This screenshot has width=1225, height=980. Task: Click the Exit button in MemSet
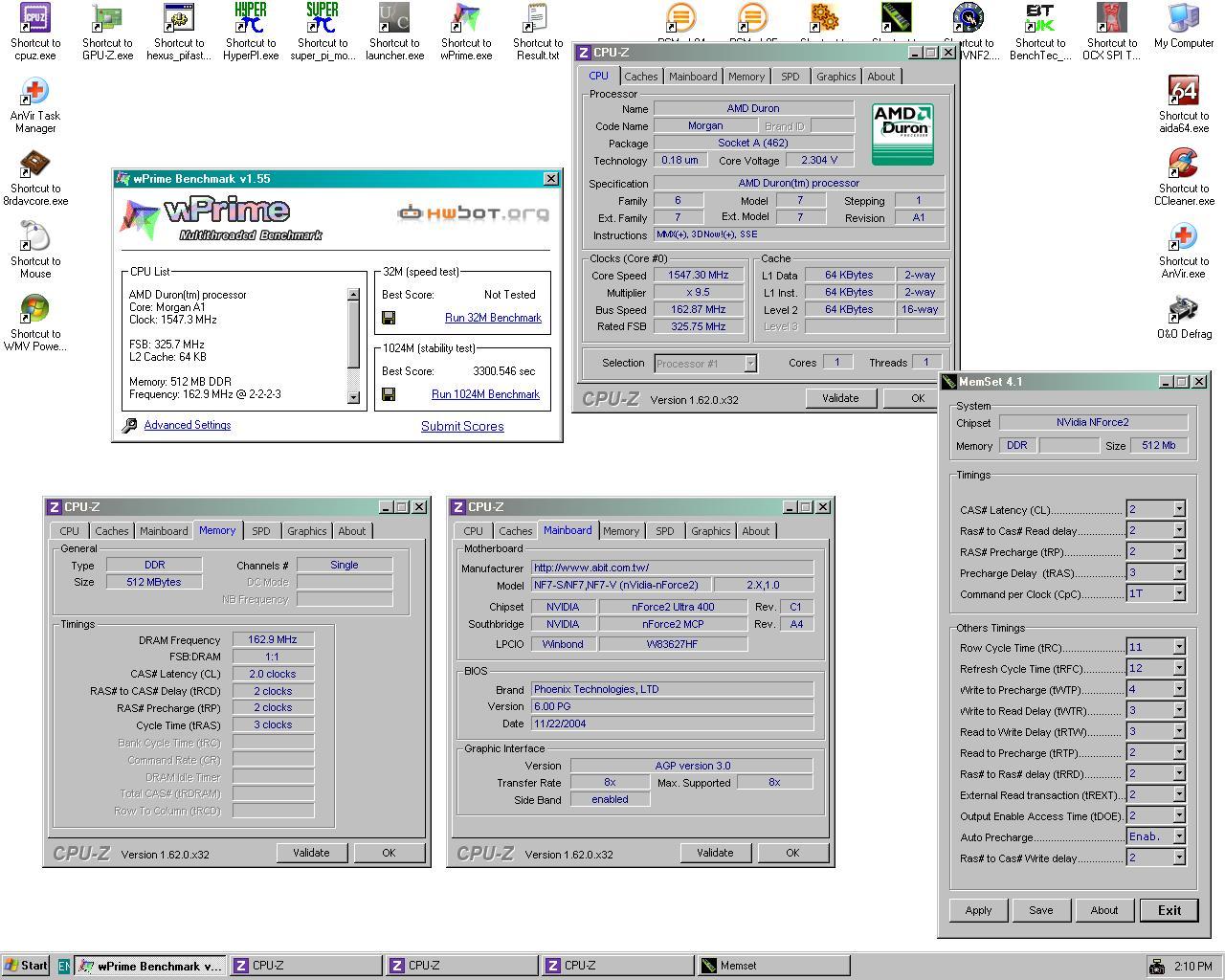[x=1169, y=910]
